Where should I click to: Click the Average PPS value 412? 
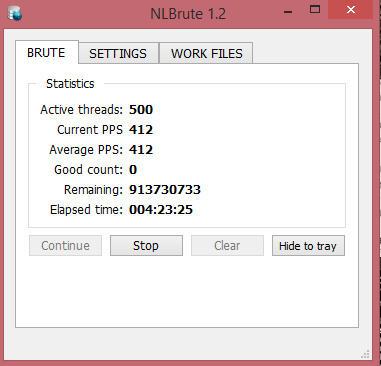point(141,150)
